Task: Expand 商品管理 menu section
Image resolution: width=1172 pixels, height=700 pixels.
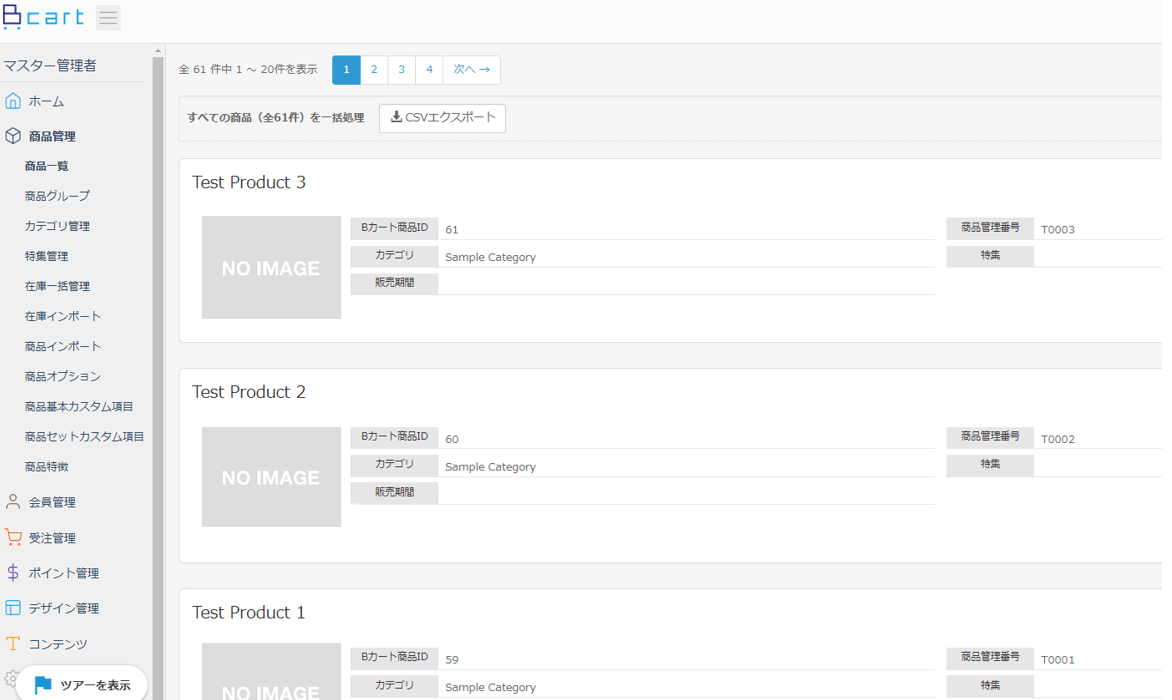Action: (52, 137)
